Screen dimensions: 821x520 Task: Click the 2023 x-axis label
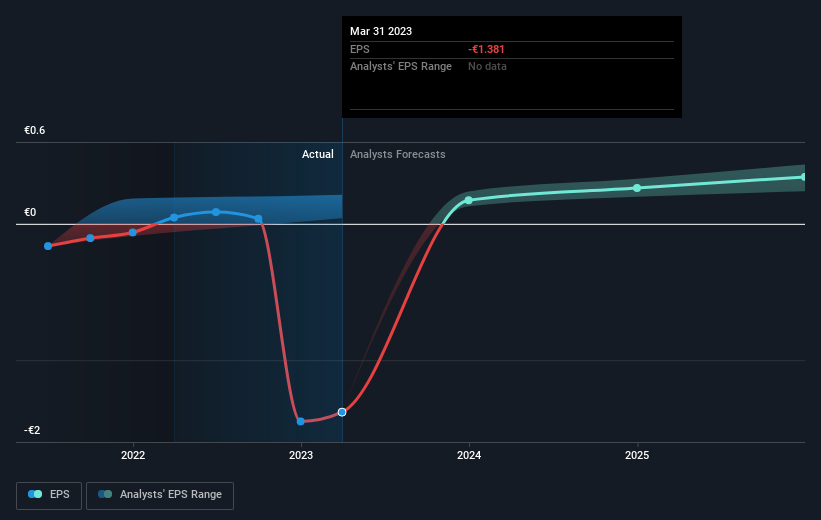tap(301, 455)
